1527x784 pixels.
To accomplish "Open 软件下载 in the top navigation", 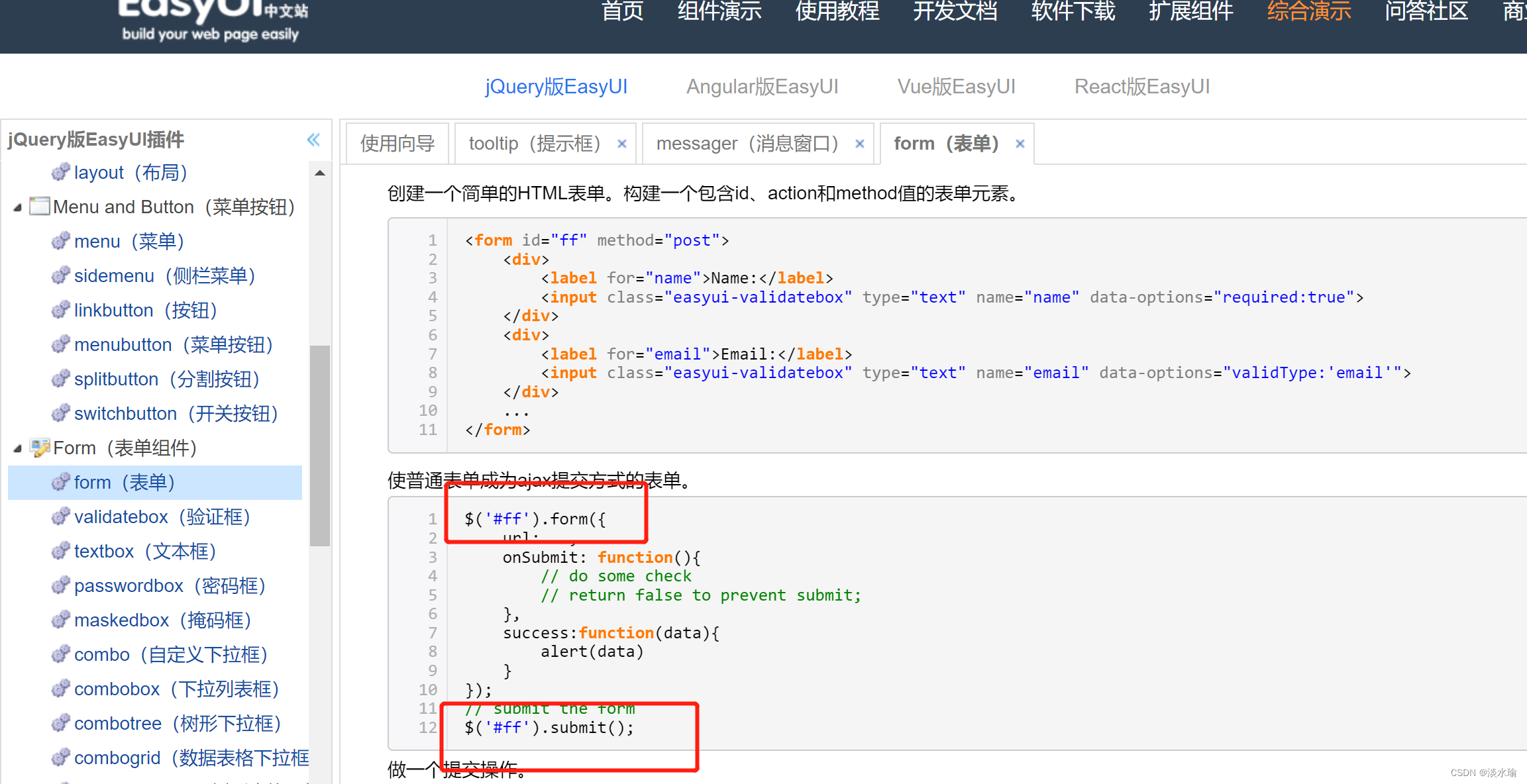I will (1073, 11).
